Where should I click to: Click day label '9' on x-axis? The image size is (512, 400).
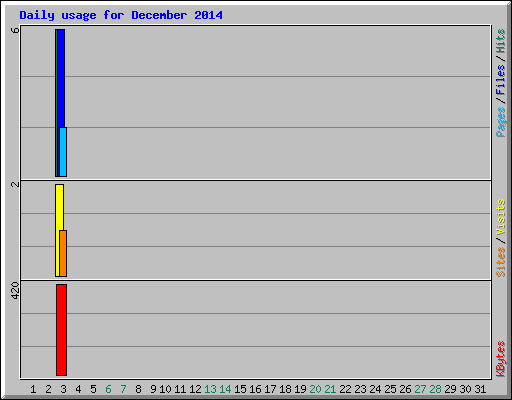pyautogui.click(x=153, y=389)
